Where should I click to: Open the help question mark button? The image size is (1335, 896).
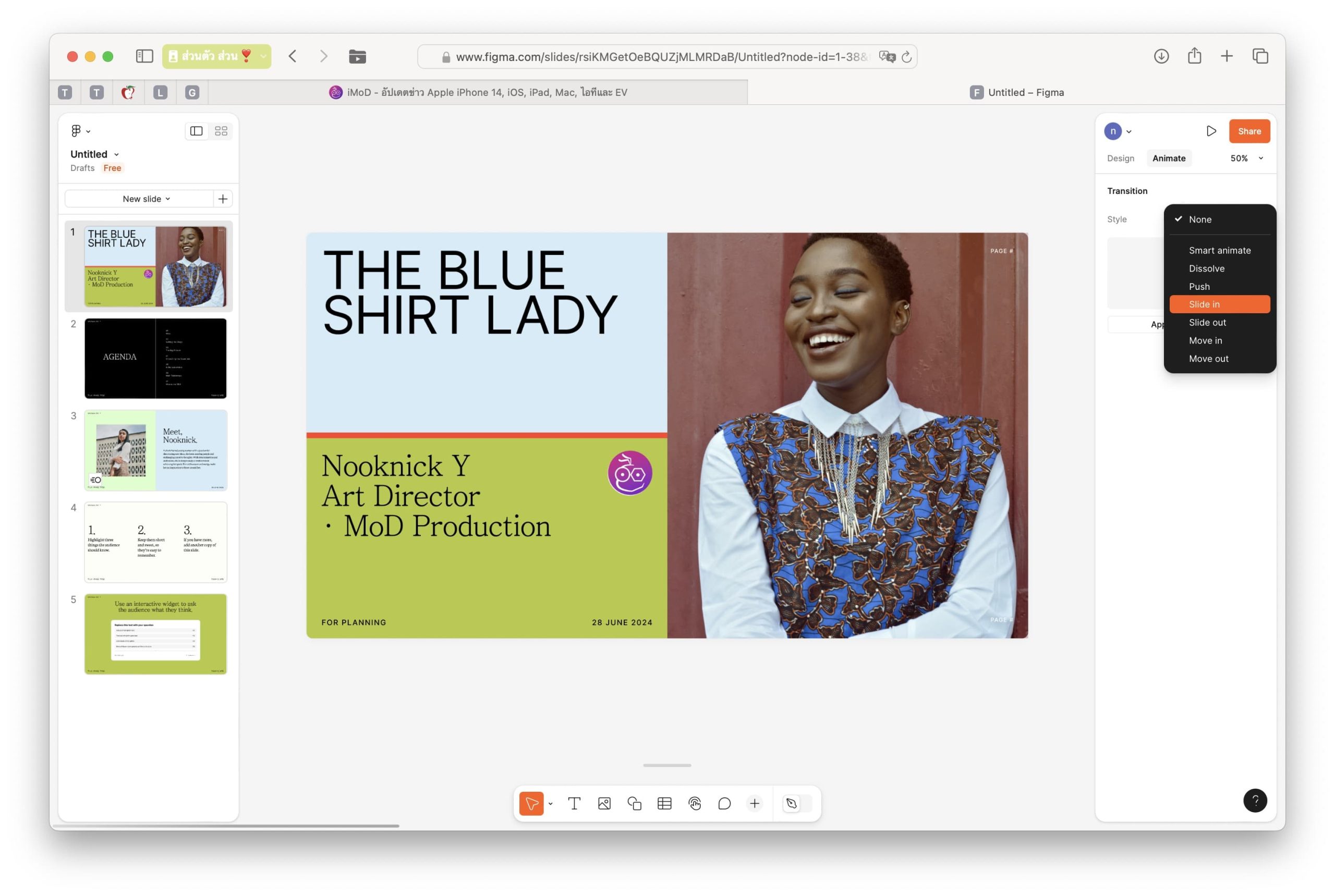[1255, 801]
